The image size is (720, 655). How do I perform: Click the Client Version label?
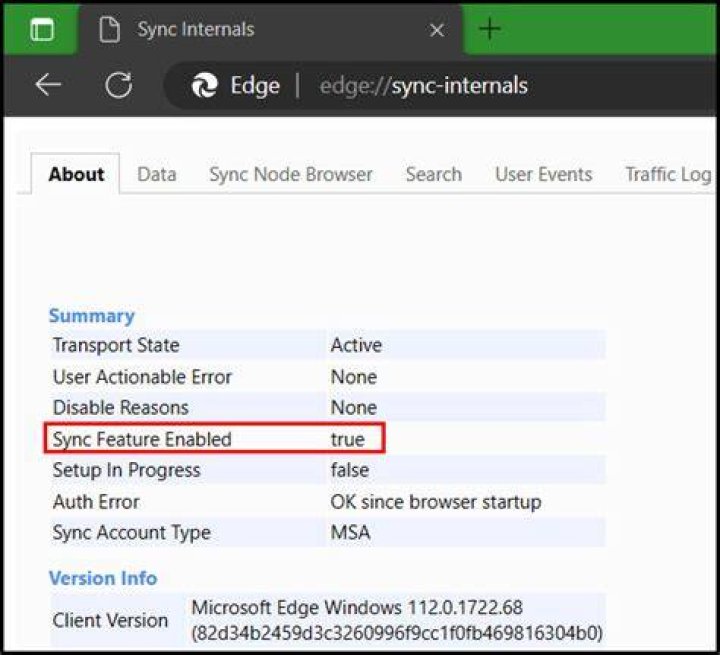pos(110,620)
